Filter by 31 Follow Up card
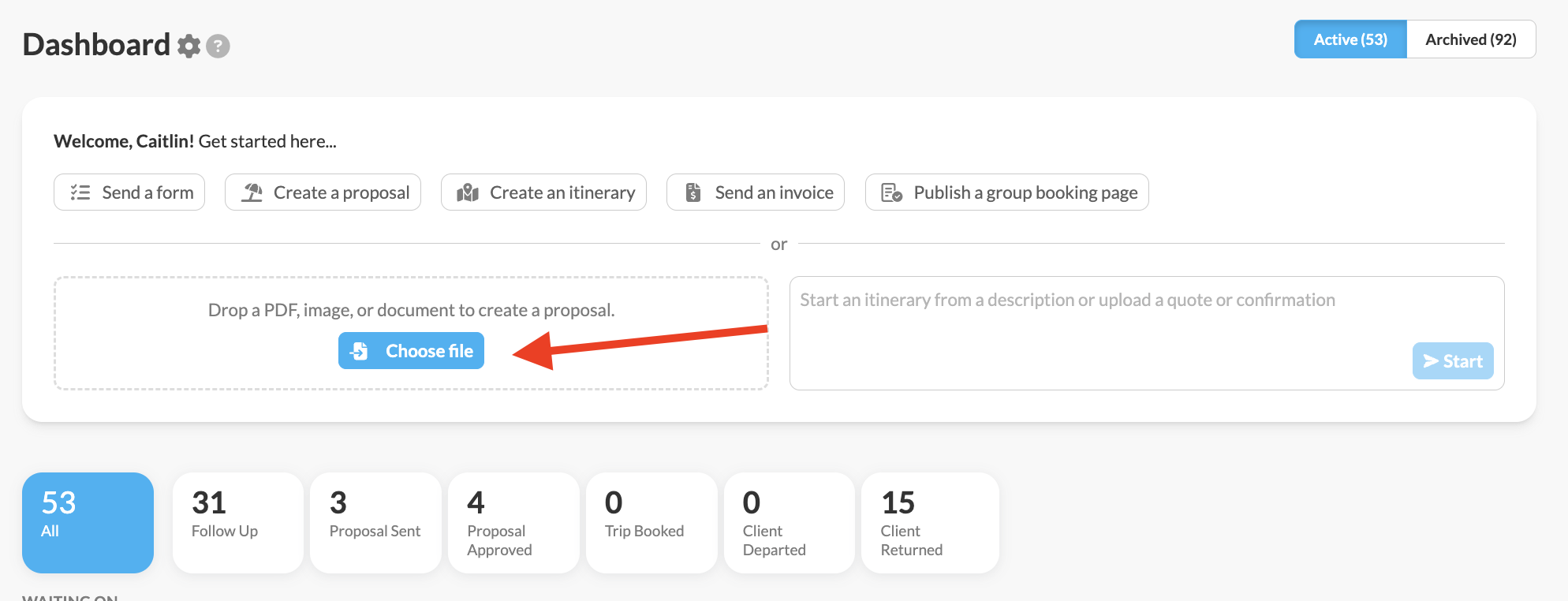 coord(238,523)
